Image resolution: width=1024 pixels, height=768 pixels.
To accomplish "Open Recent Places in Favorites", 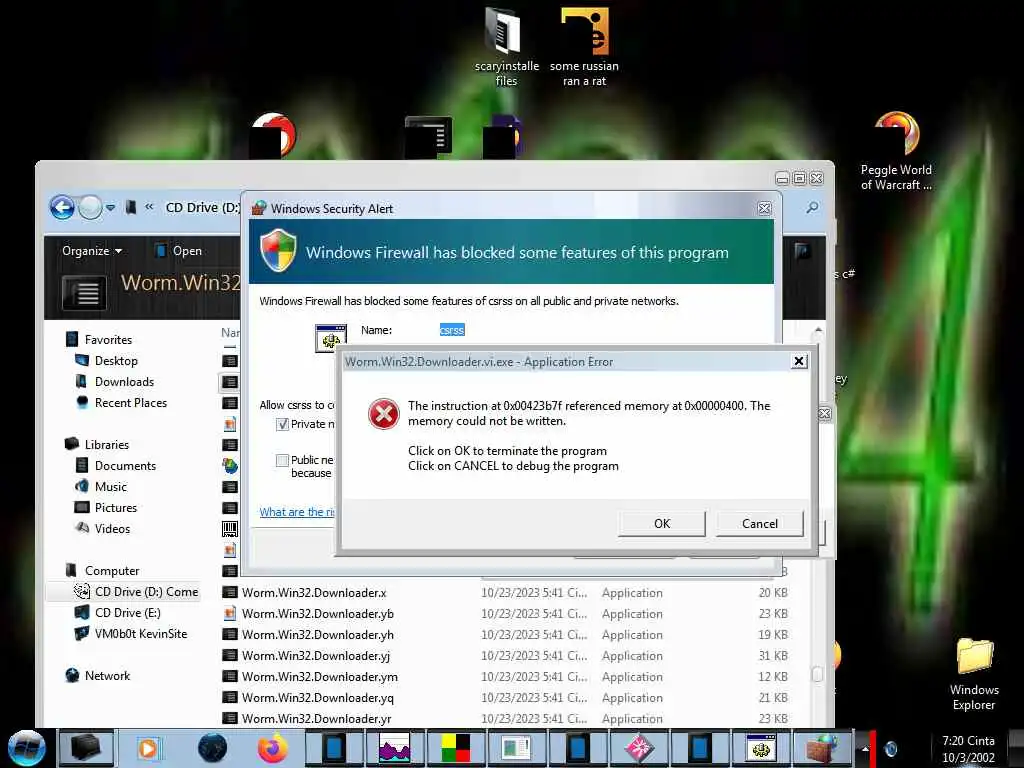I will click(121, 402).
